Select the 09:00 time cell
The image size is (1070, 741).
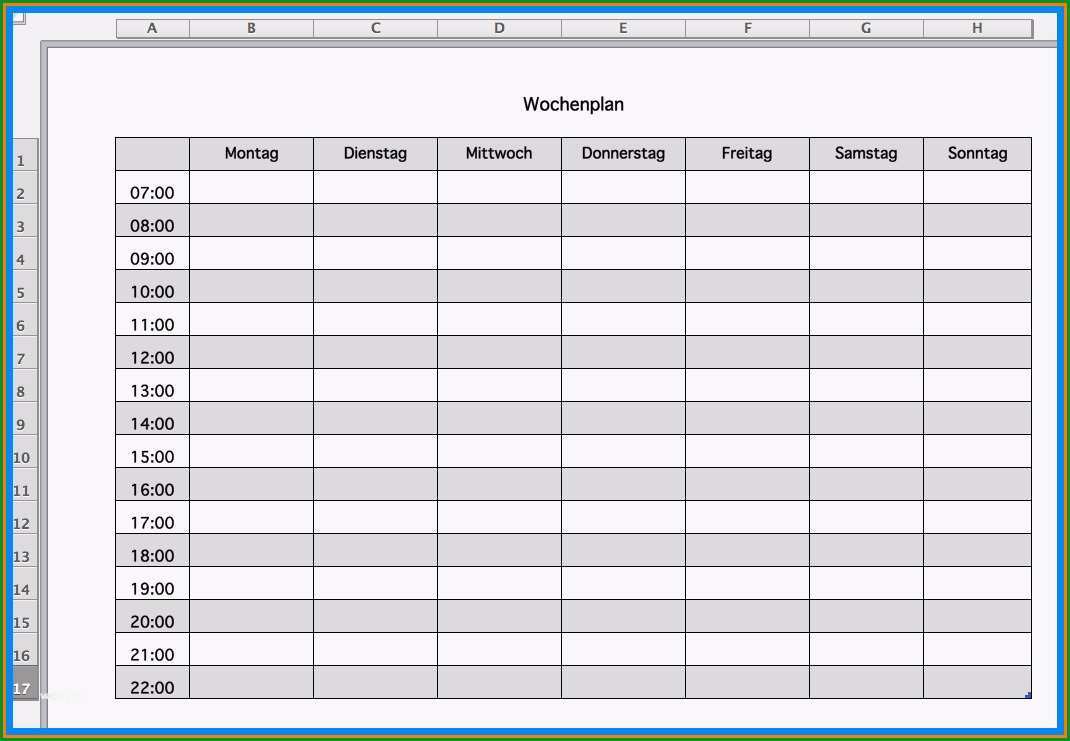coord(152,253)
